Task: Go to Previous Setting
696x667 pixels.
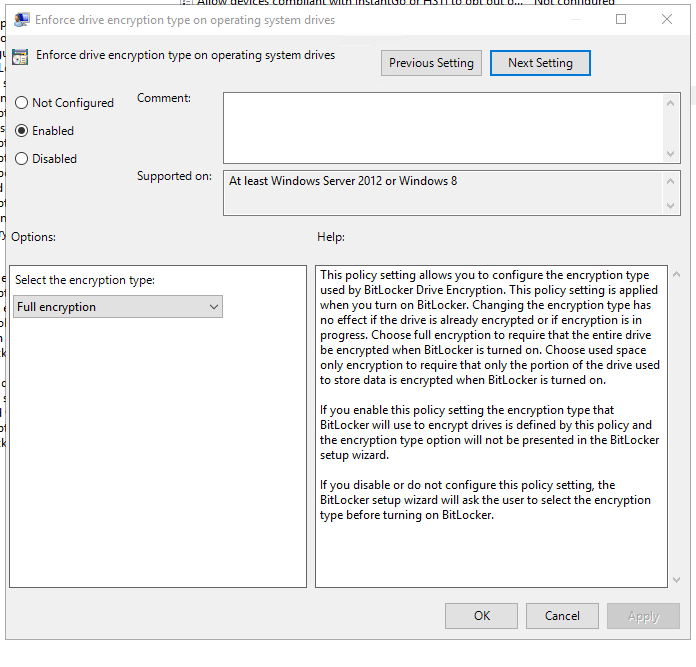Action: tap(431, 63)
